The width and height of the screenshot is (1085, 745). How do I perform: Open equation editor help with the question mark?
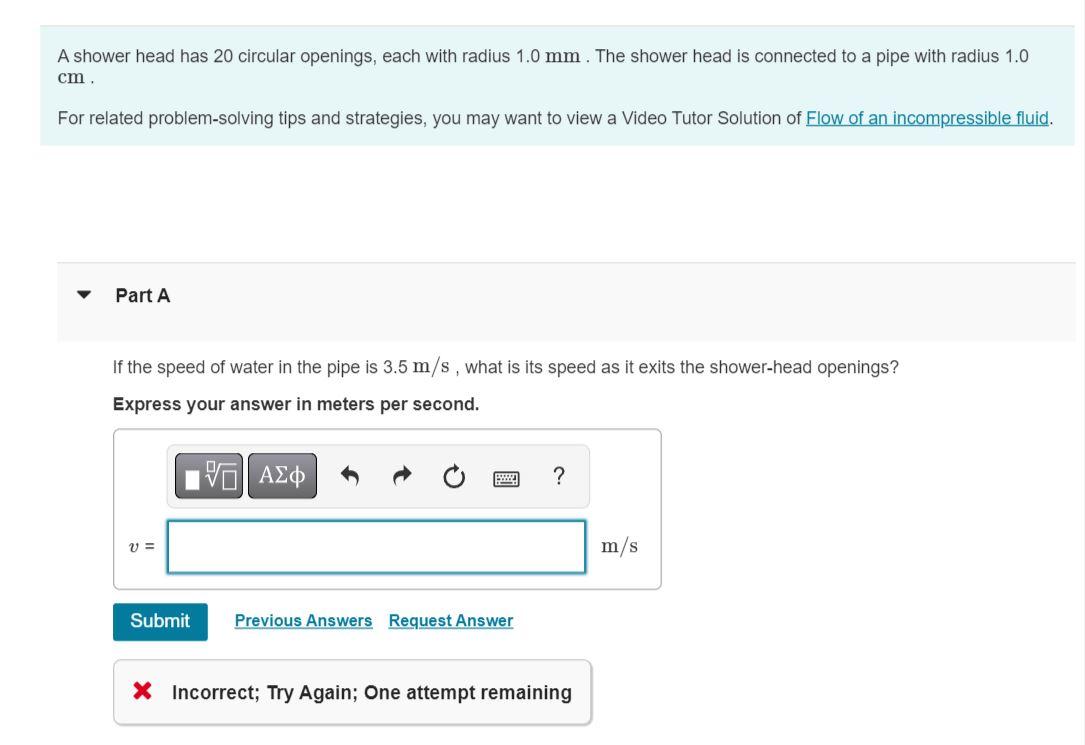557,476
